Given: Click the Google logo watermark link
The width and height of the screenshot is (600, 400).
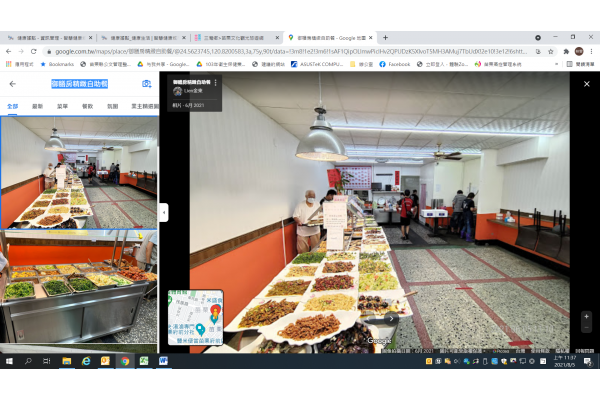Looking at the screenshot, I should [379, 340].
